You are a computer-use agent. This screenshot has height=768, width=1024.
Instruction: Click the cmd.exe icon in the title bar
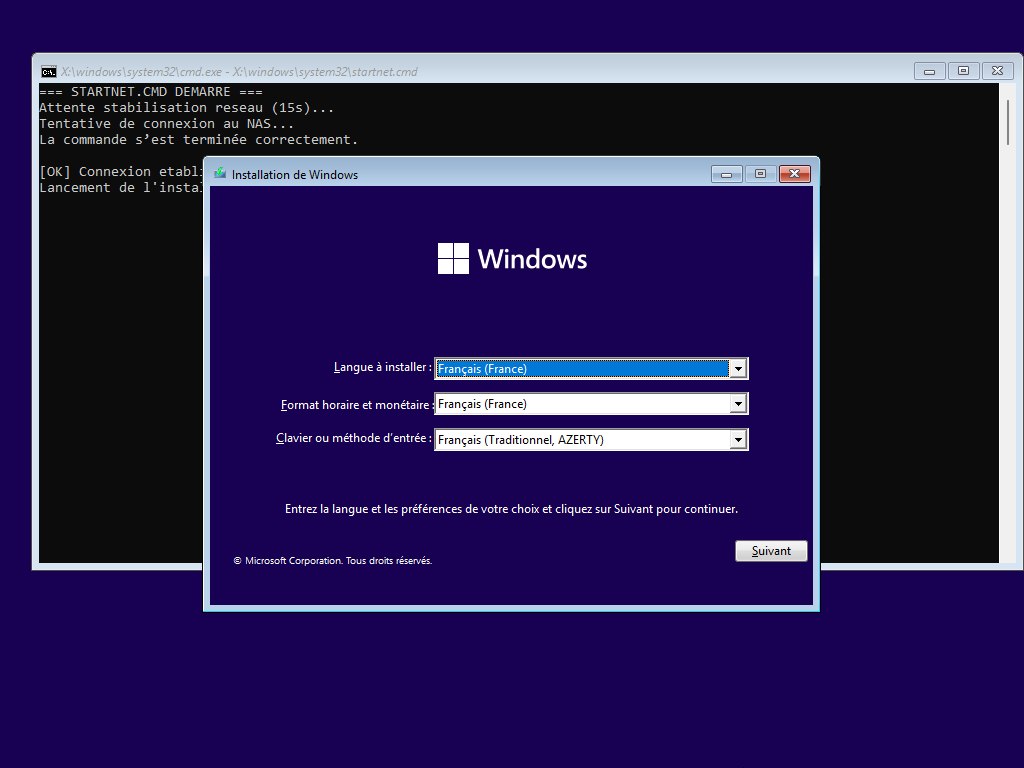tap(48, 71)
